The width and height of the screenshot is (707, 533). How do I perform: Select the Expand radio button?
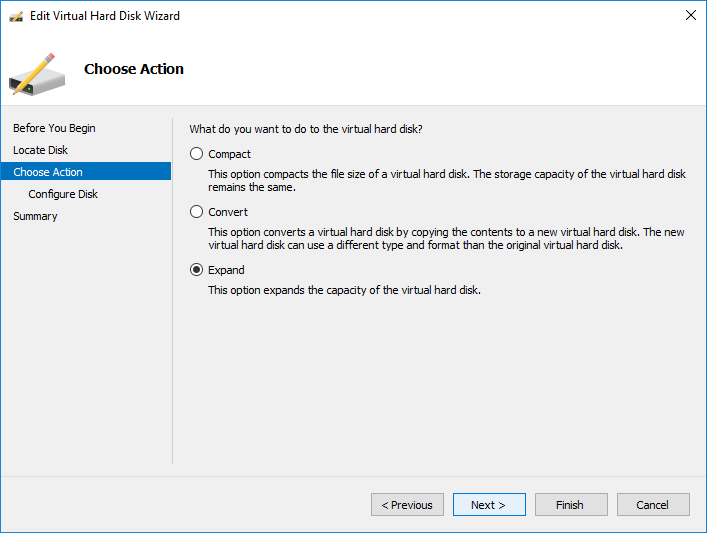(x=197, y=270)
